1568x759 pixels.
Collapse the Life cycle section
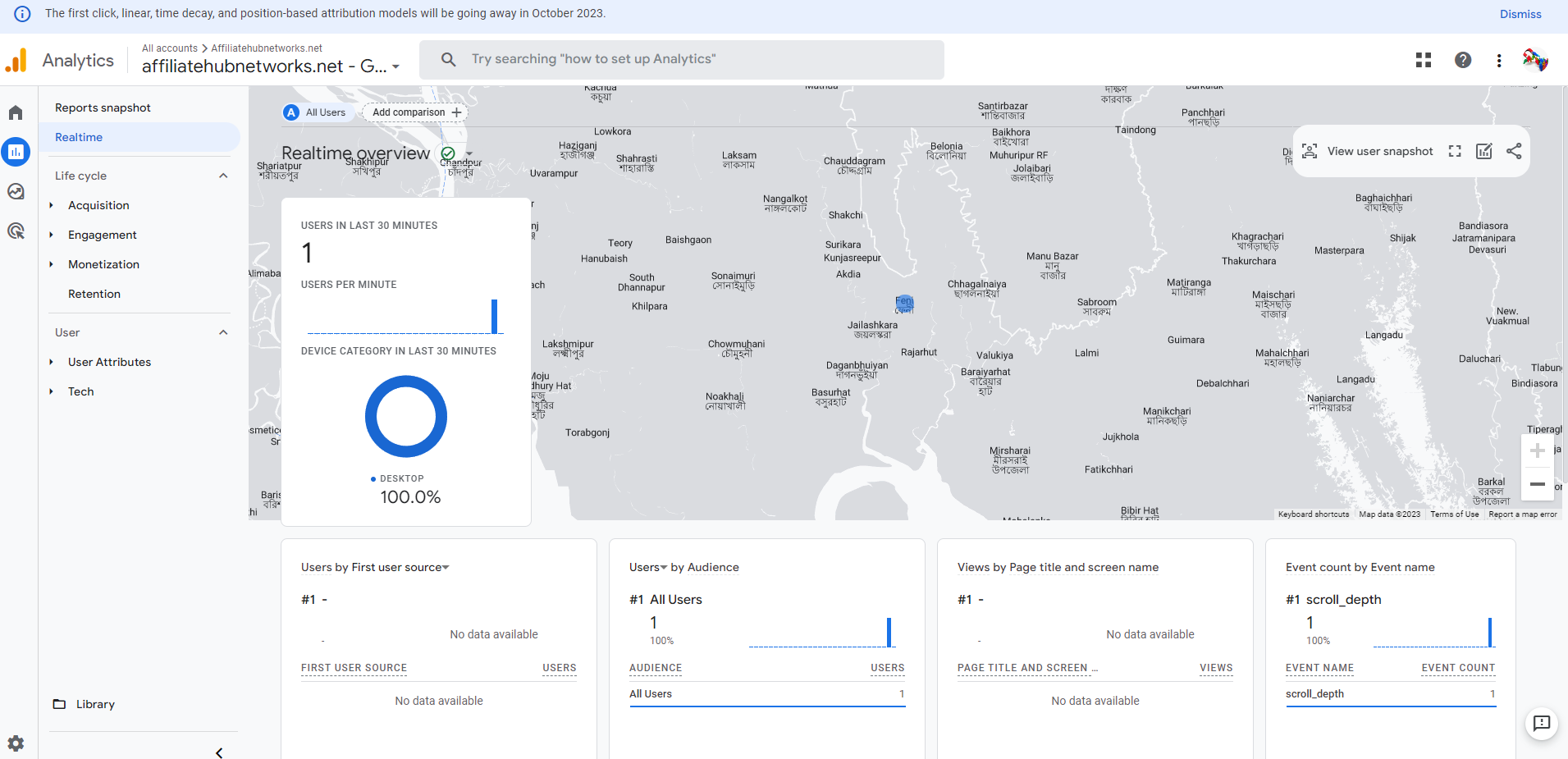pos(223,176)
